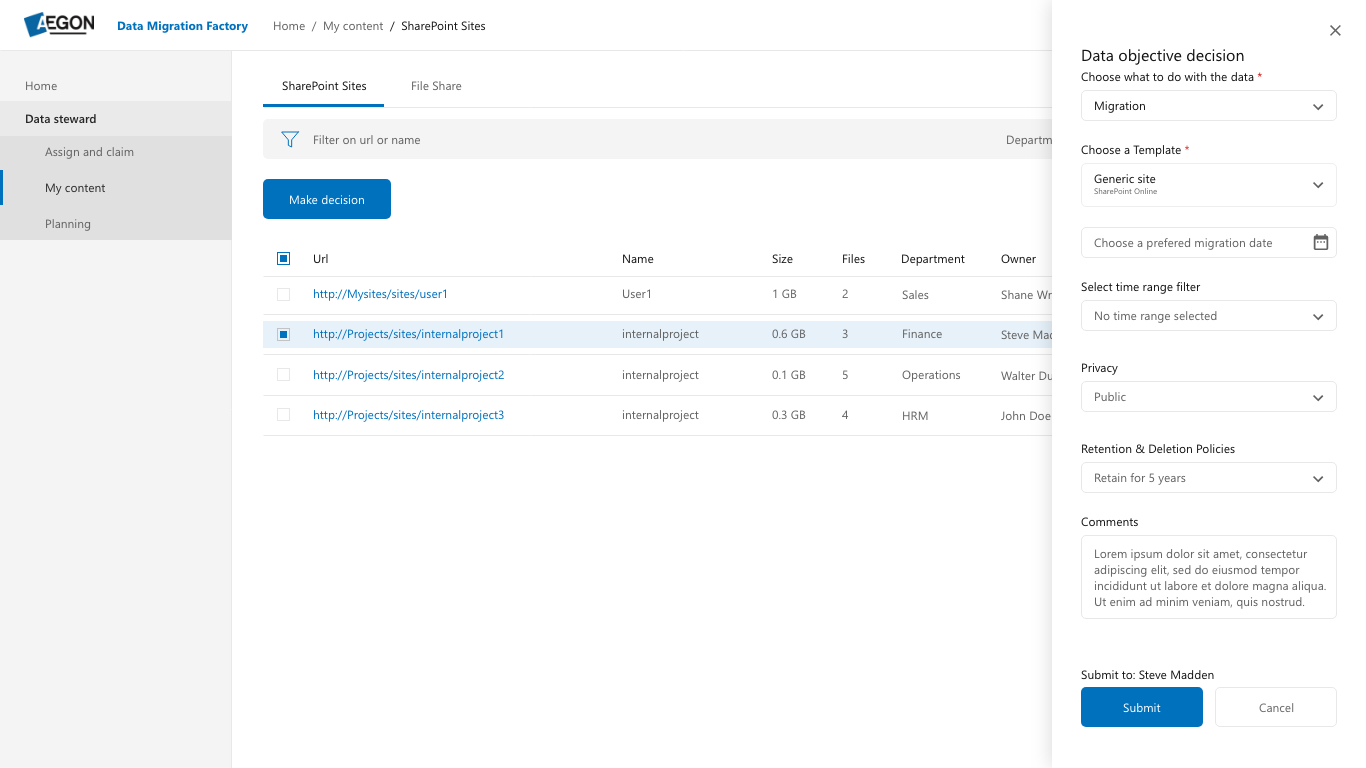Click the Make decision button

click(x=327, y=199)
